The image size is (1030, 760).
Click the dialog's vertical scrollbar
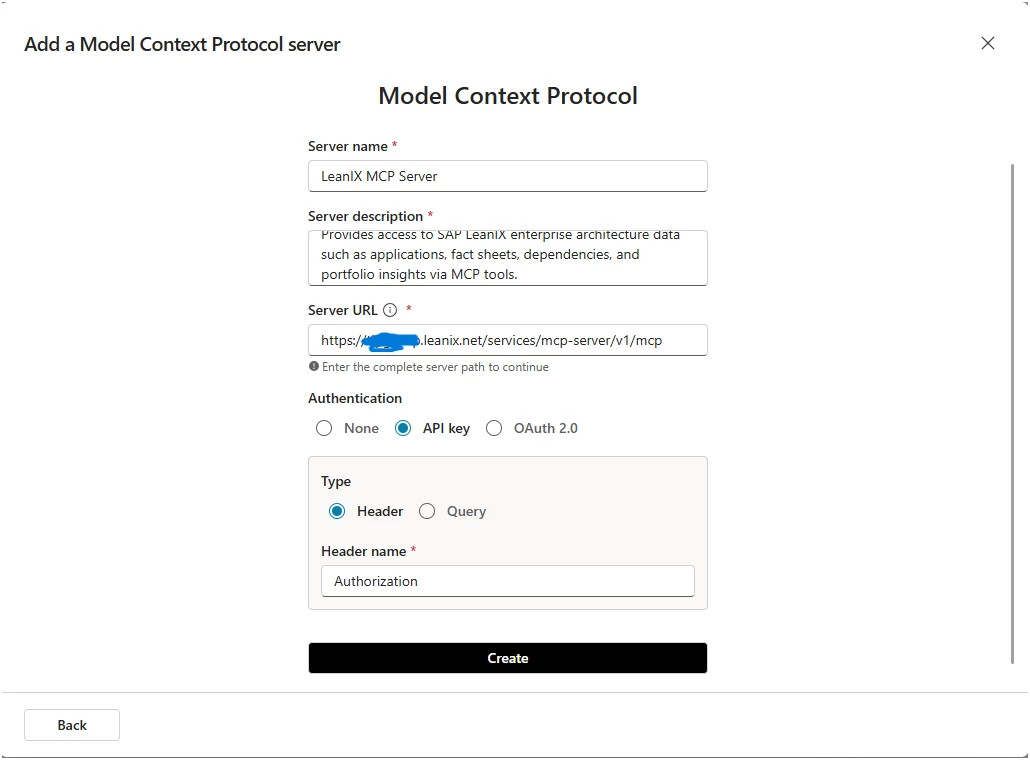1012,410
